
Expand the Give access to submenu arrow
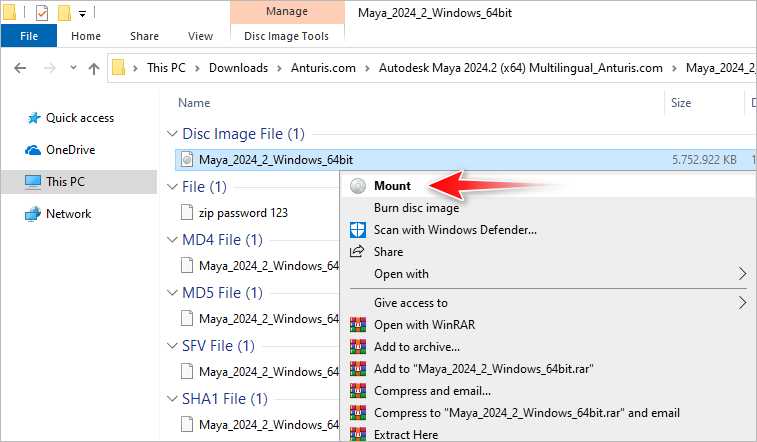[x=742, y=302]
